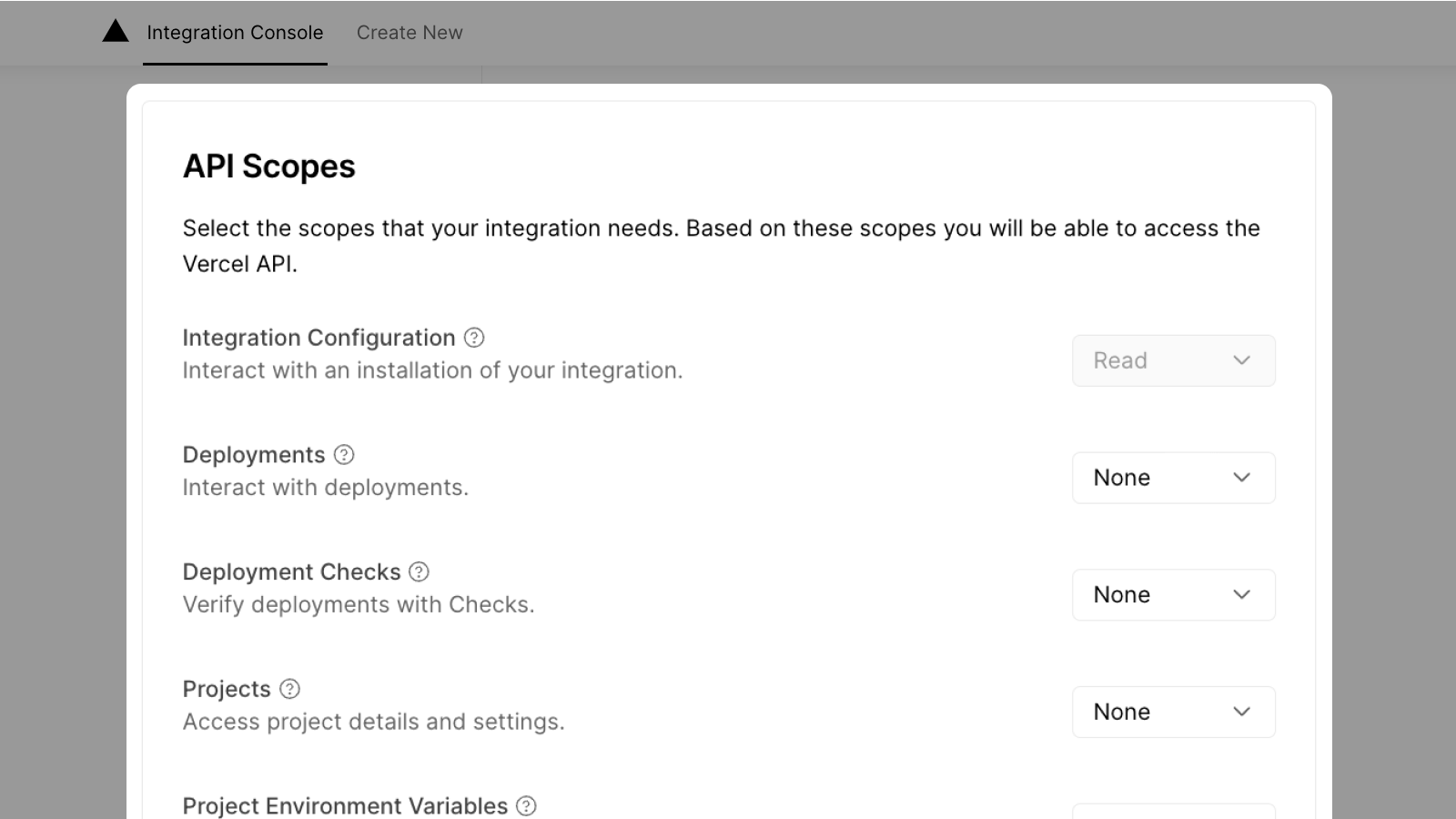Expand the chevron on the Deployment Checks dropdown
Image resolution: width=1456 pixels, height=819 pixels.
coord(1241,594)
